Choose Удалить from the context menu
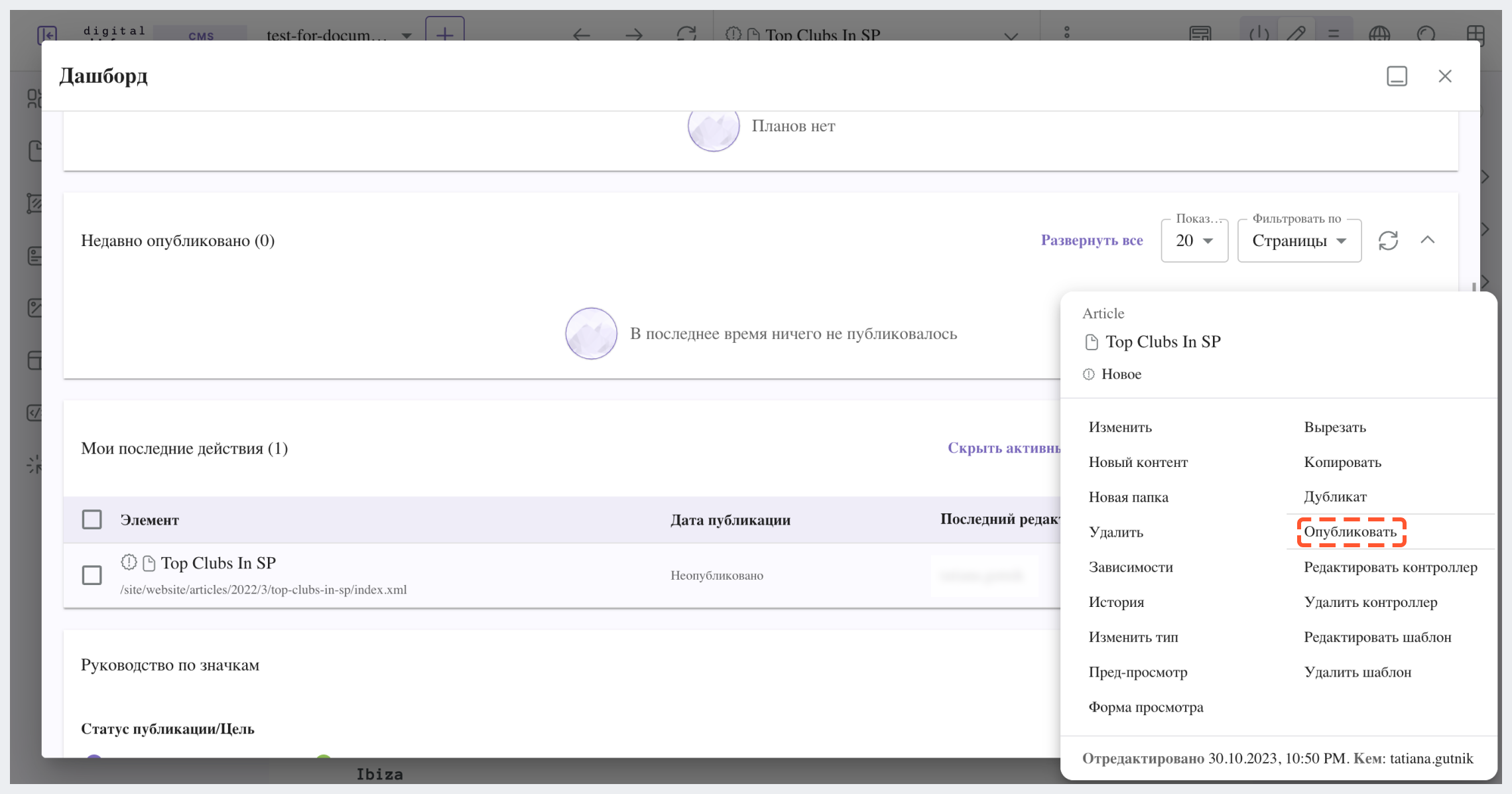 (1115, 532)
